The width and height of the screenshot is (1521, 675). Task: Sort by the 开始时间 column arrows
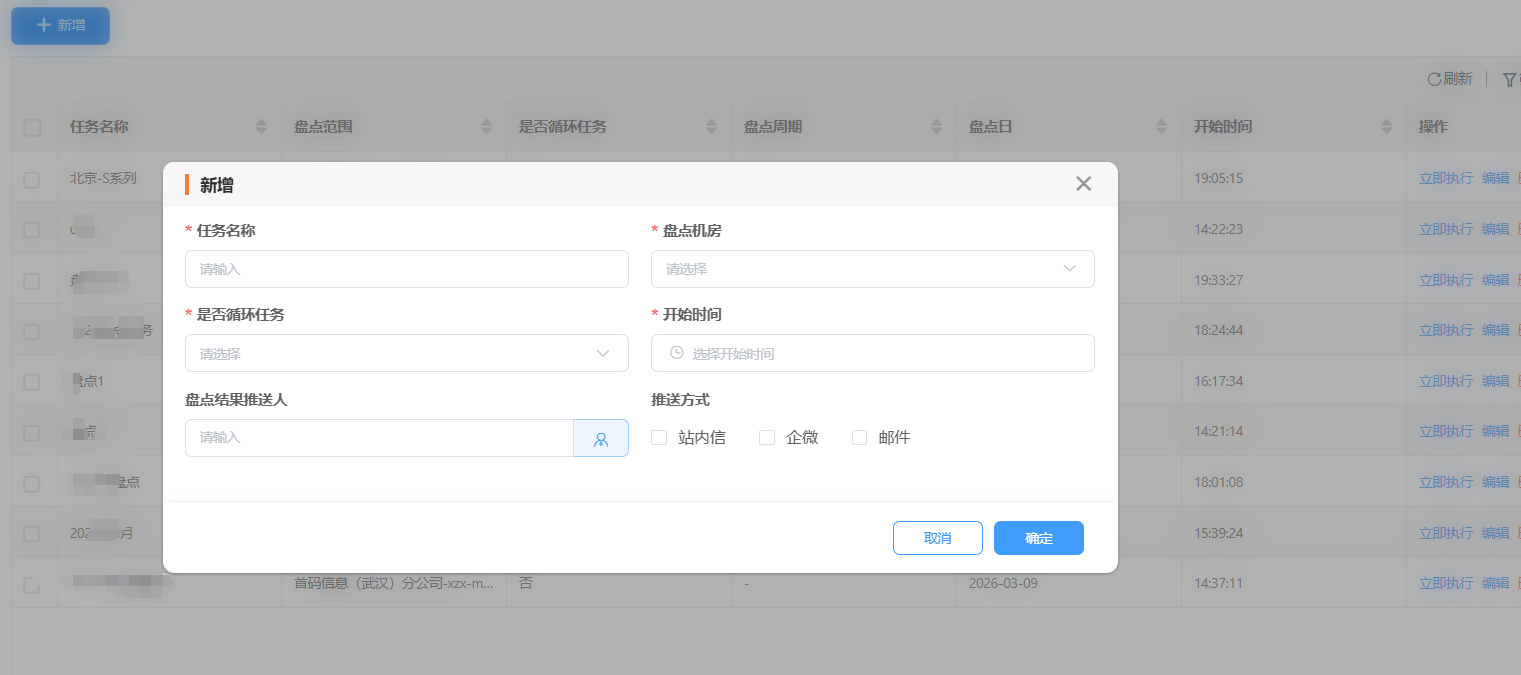(1387, 127)
